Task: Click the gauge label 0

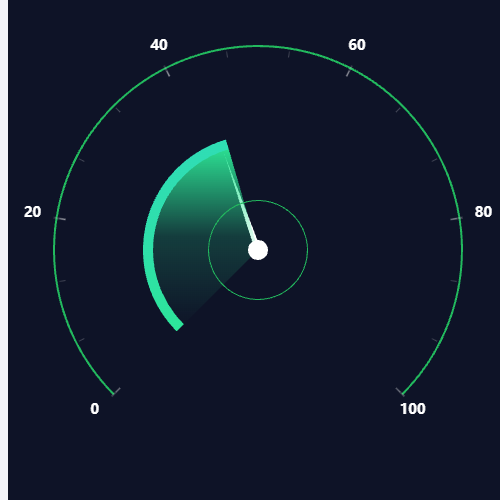Action: [x=95, y=408]
